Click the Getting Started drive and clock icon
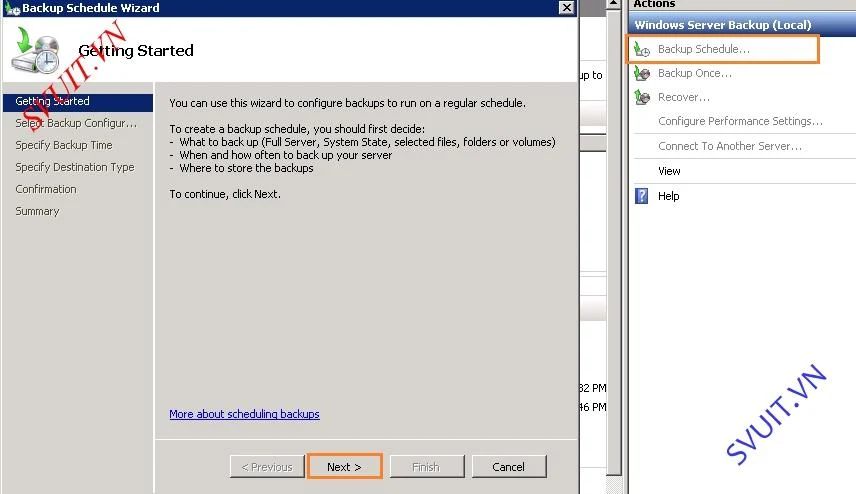The width and height of the screenshot is (856, 494). point(35,50)
